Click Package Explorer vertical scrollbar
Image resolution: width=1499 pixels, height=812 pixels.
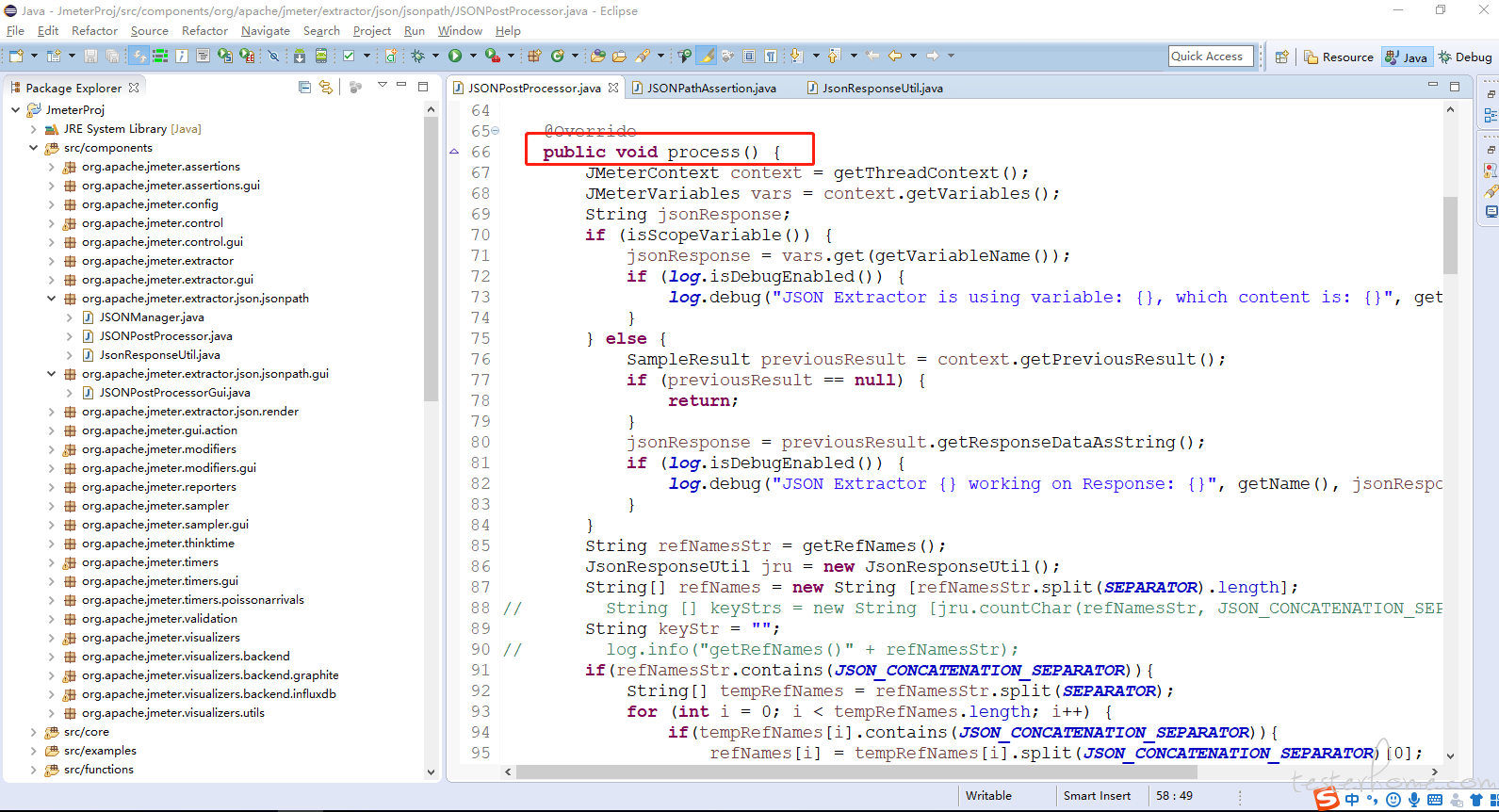coord(431,259)
